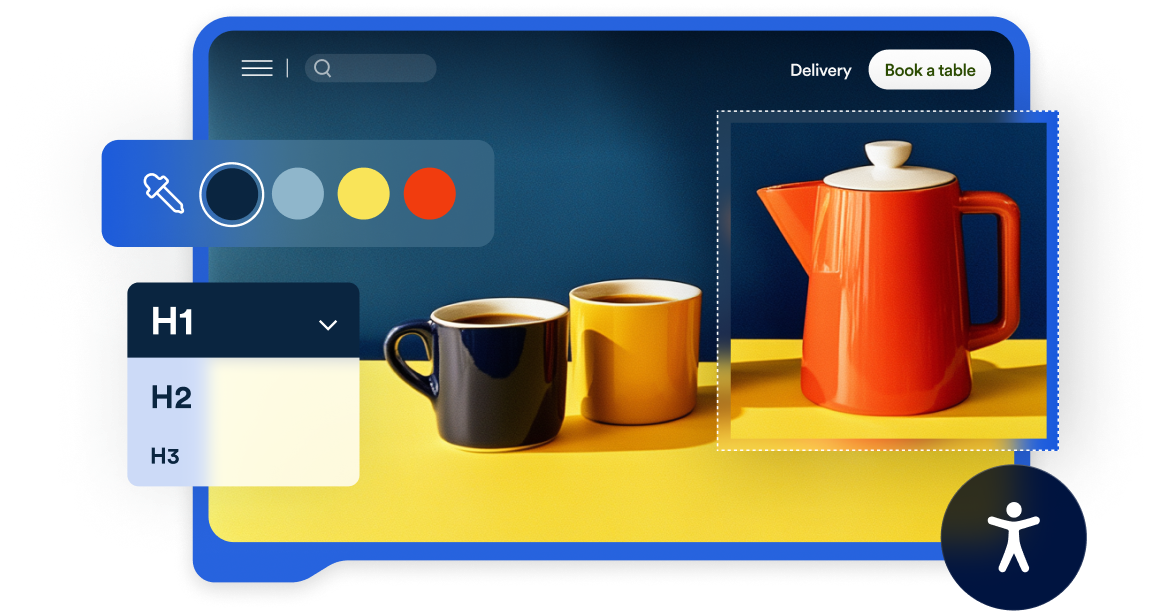Image resolution: width=1149 pixels, height=611 pixels.
Task: Choose H3 from the heading list
Action: point(165,456)
